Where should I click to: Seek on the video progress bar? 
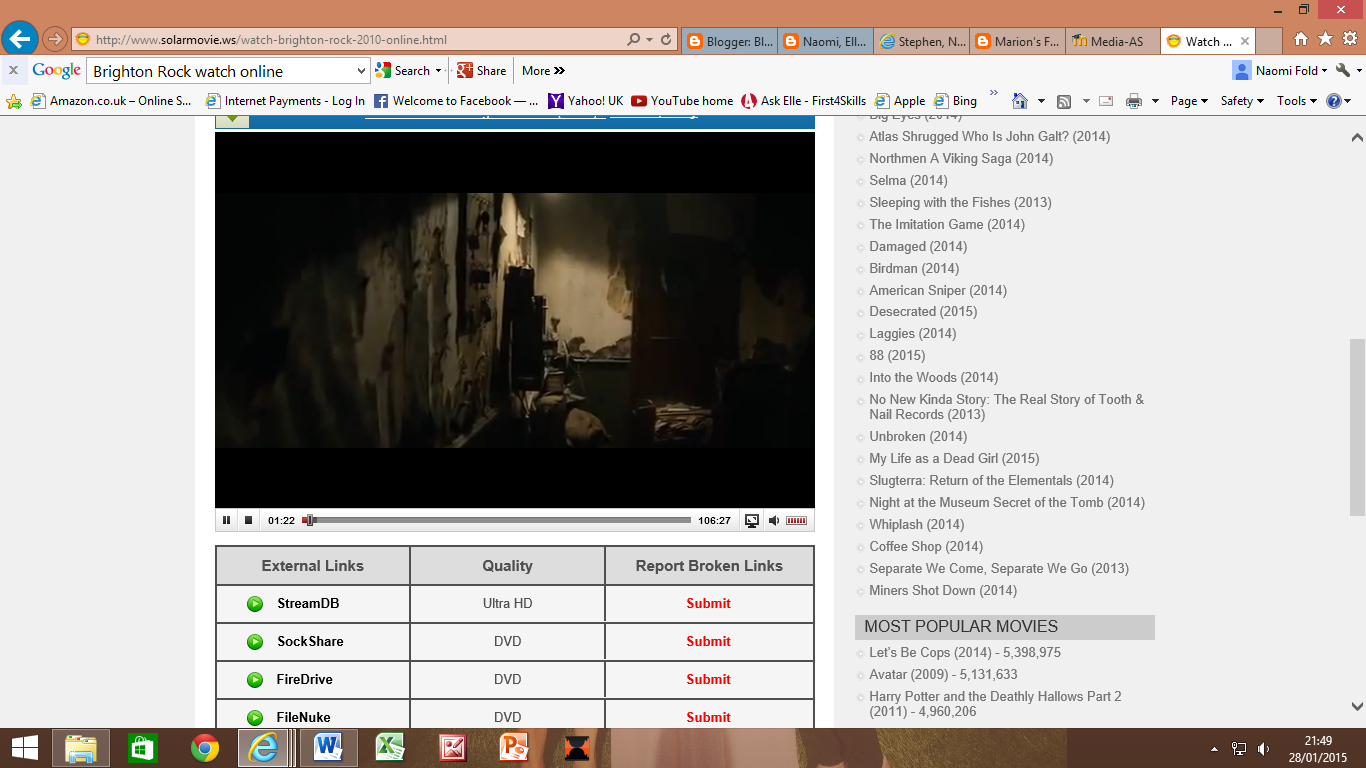(x=497, y=520)
